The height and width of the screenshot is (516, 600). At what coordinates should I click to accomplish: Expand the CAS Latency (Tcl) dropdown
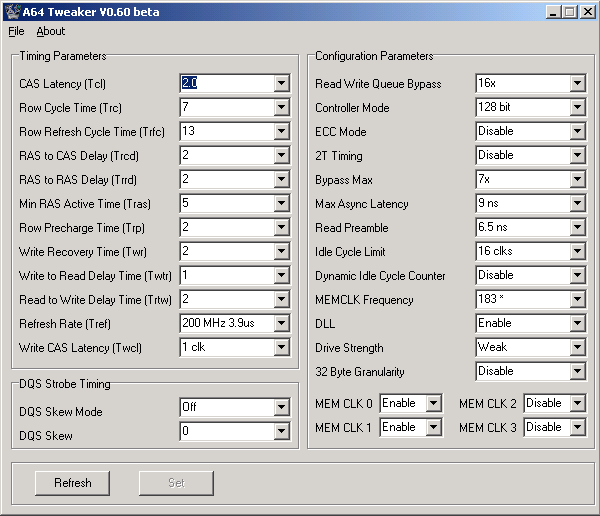281,84
